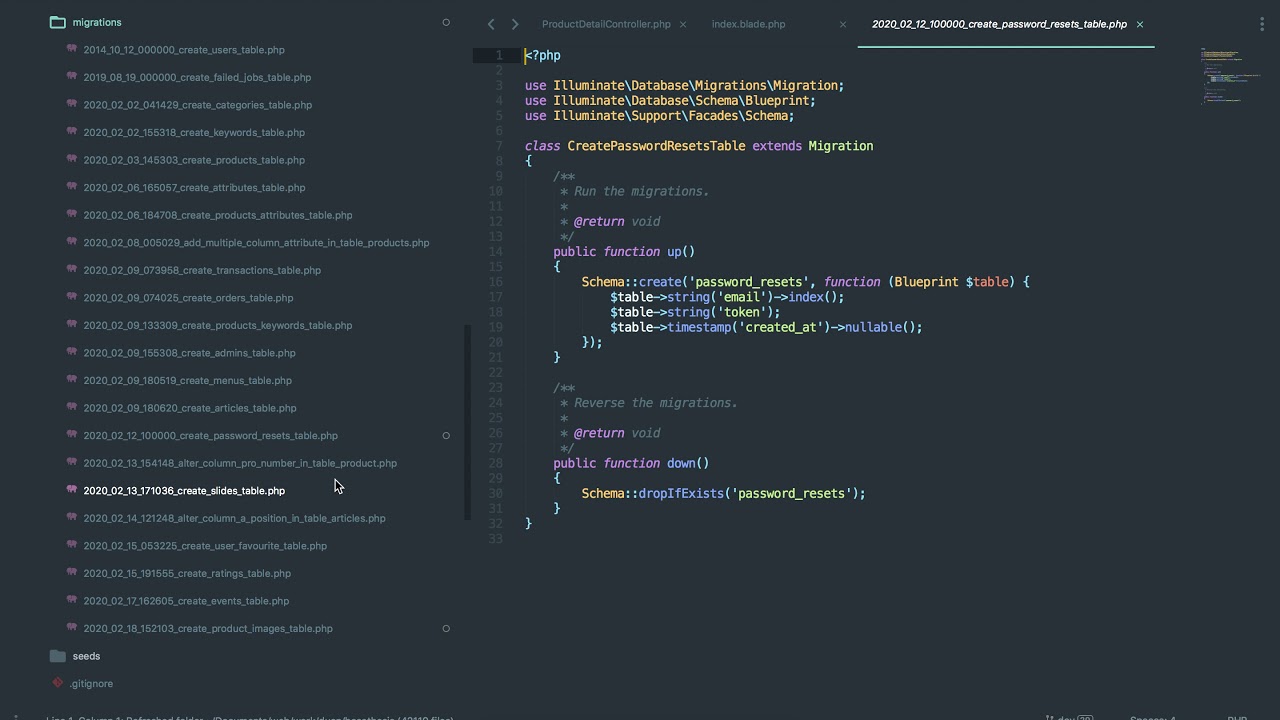The height and width of the screenshot is (720, 1280).
Task: Click "Schema::dropIfExists('password_resets');" line
Action: tap(724, 493)
